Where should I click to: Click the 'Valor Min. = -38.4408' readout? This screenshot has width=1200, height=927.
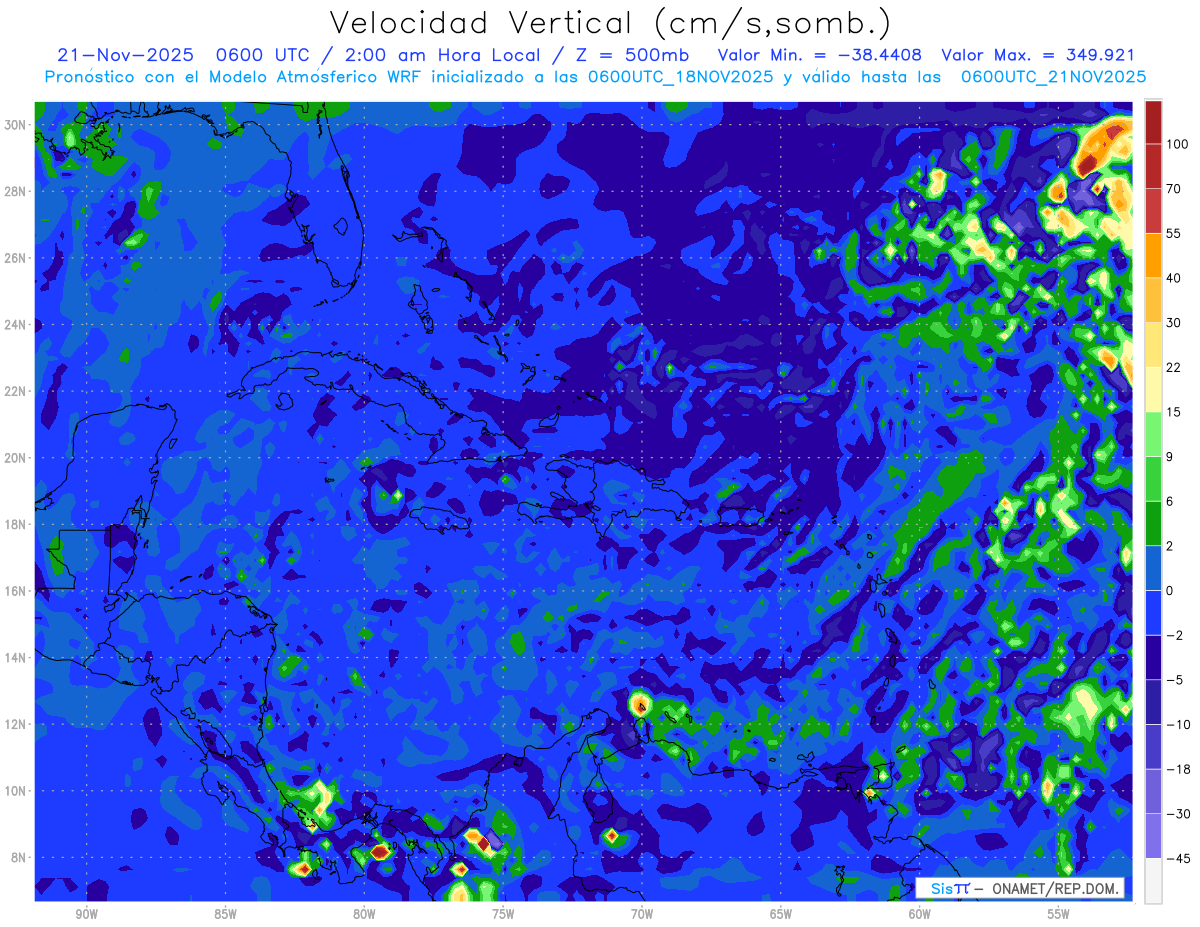click(820, 56)
